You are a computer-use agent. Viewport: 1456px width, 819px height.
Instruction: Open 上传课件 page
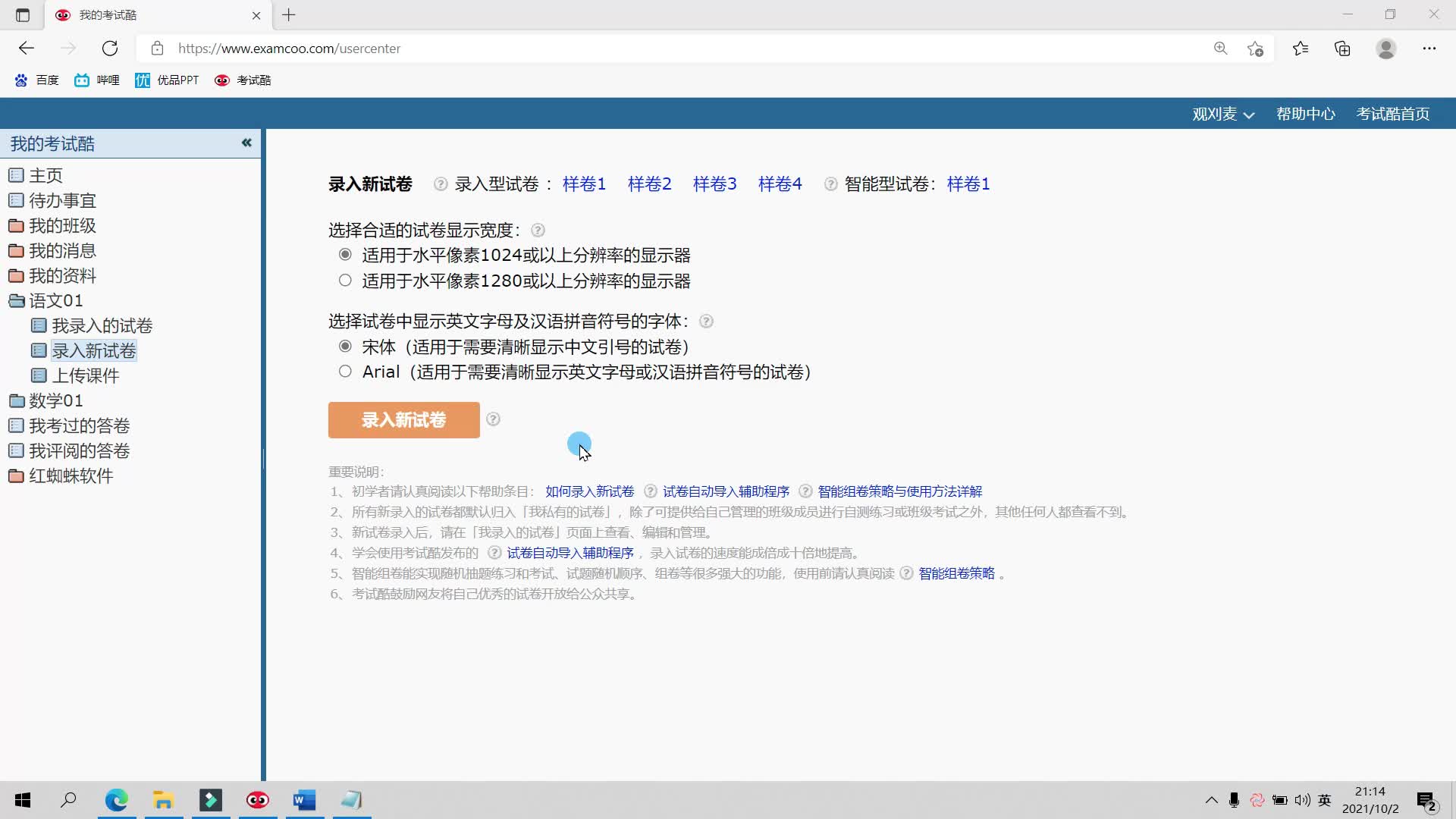coord(75,376)
